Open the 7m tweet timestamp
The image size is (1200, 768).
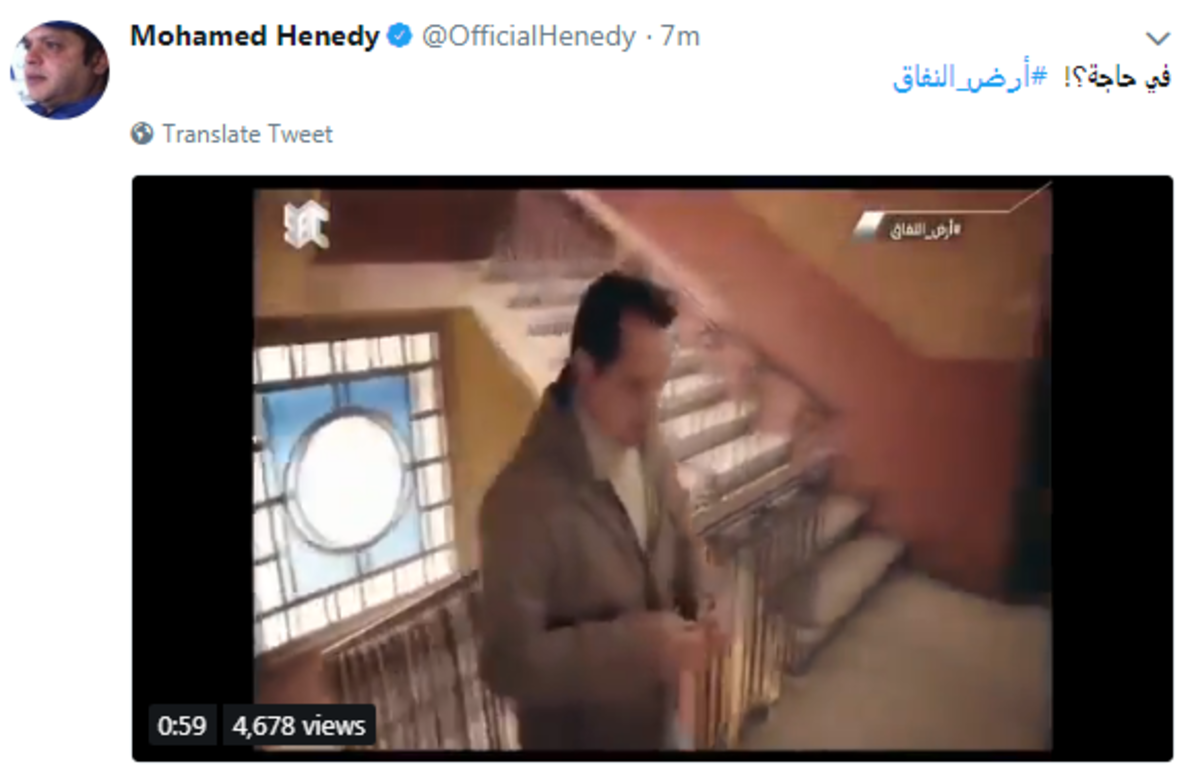point(681,37)
